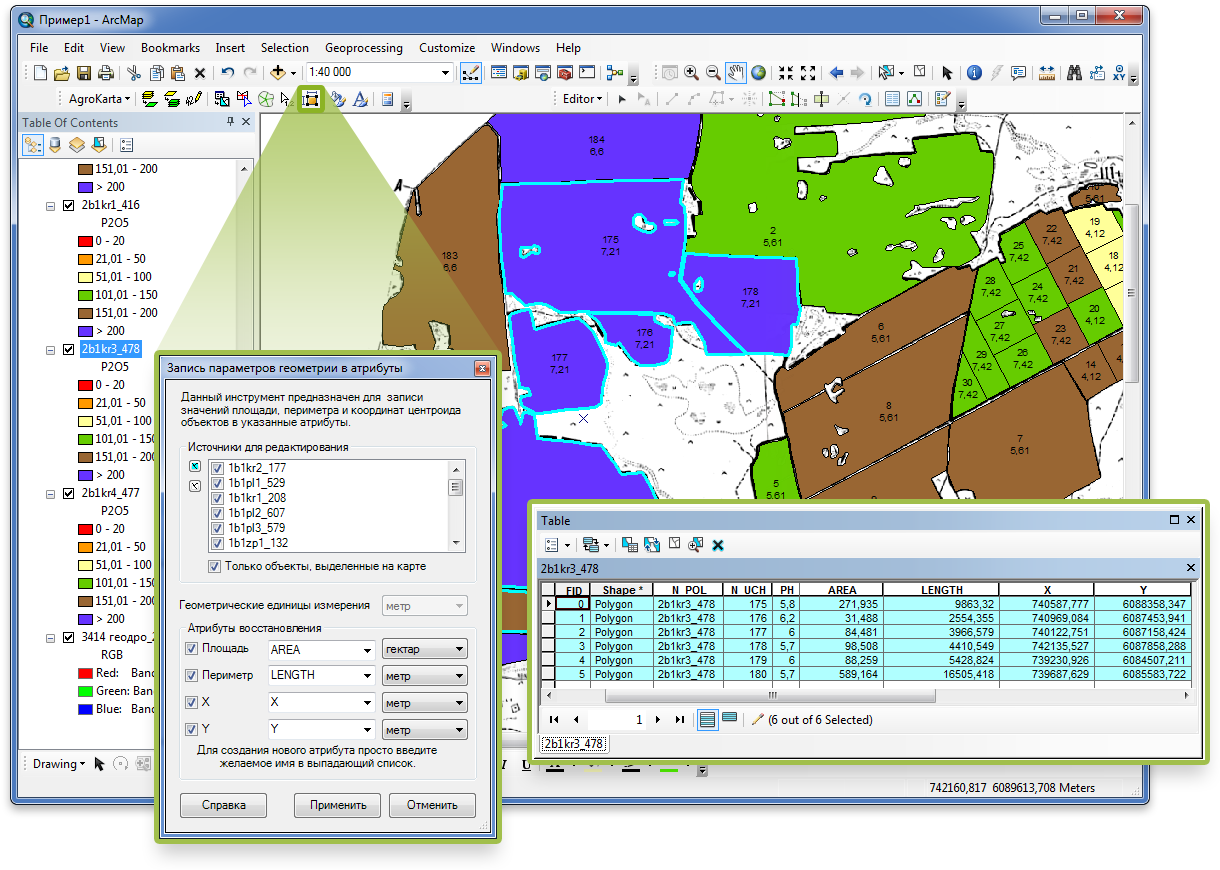Click the Measure ruler tool
Screen dimensions: 1220x870
coord(1048,73)
